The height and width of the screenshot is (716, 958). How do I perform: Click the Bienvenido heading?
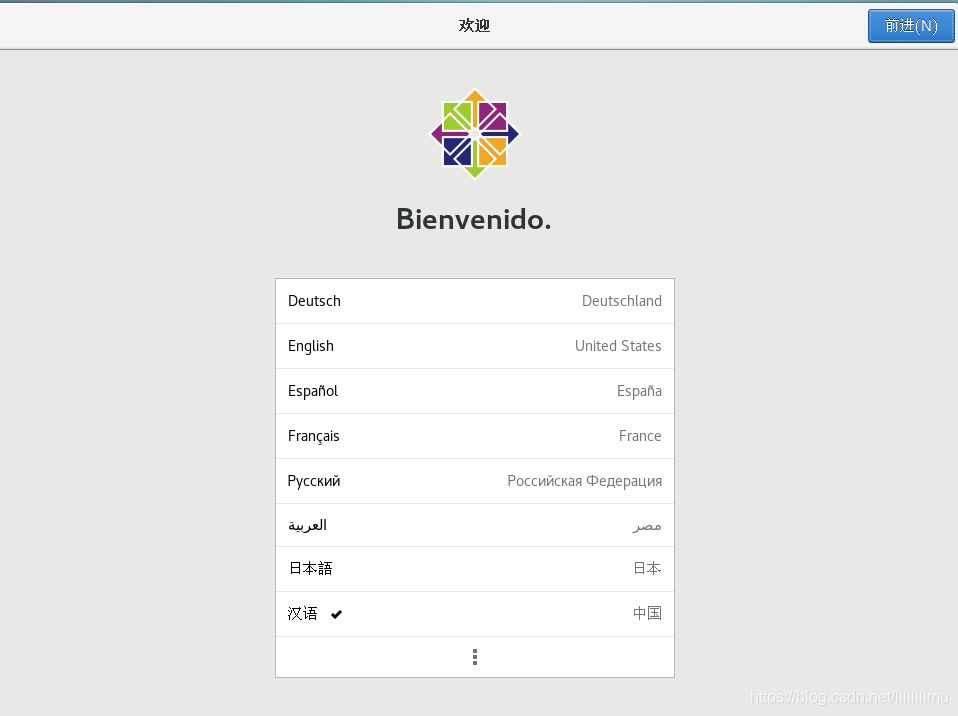(474, 219)
